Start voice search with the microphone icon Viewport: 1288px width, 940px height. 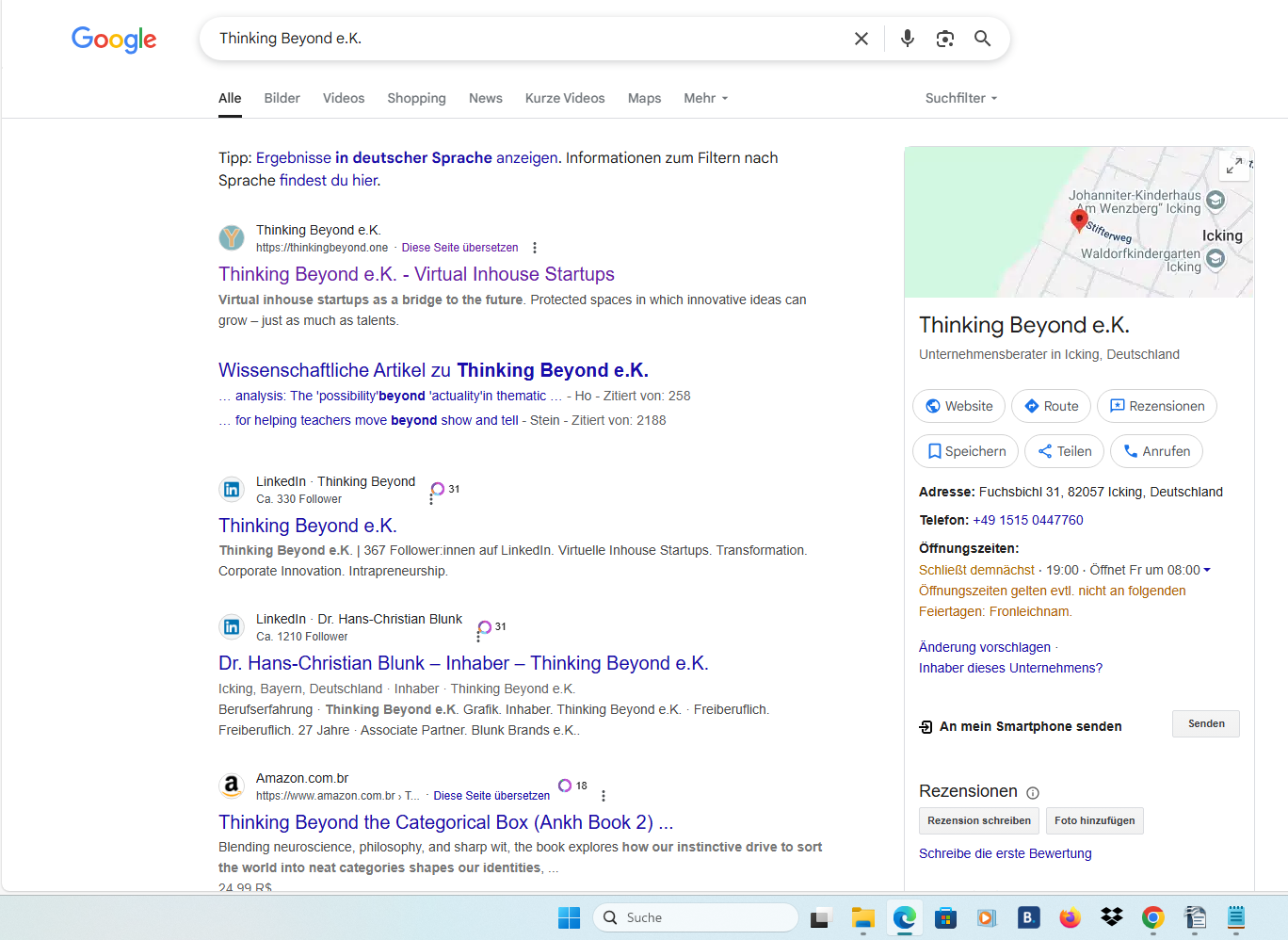point(907,39)
